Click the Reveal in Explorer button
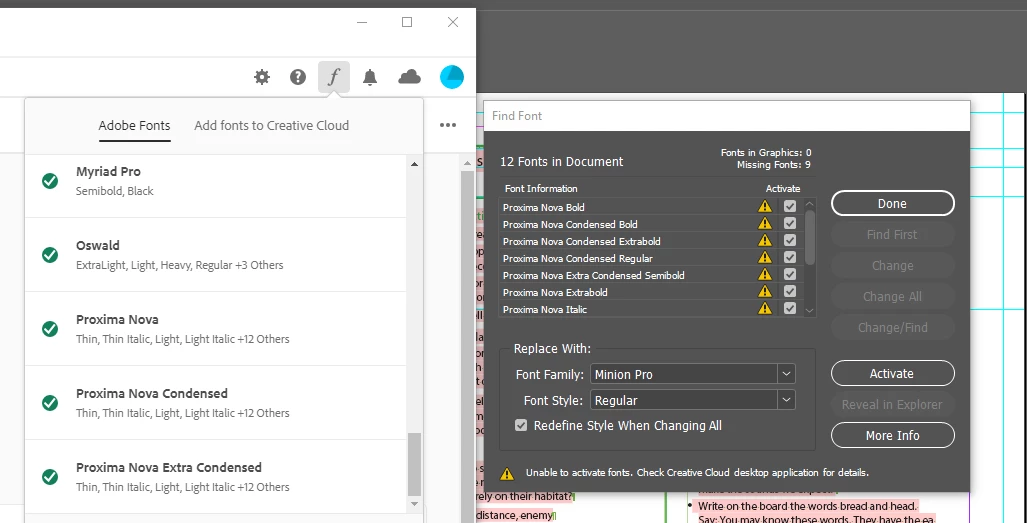This screenshot has height=523, width=1027. click(x=893, y=405)
